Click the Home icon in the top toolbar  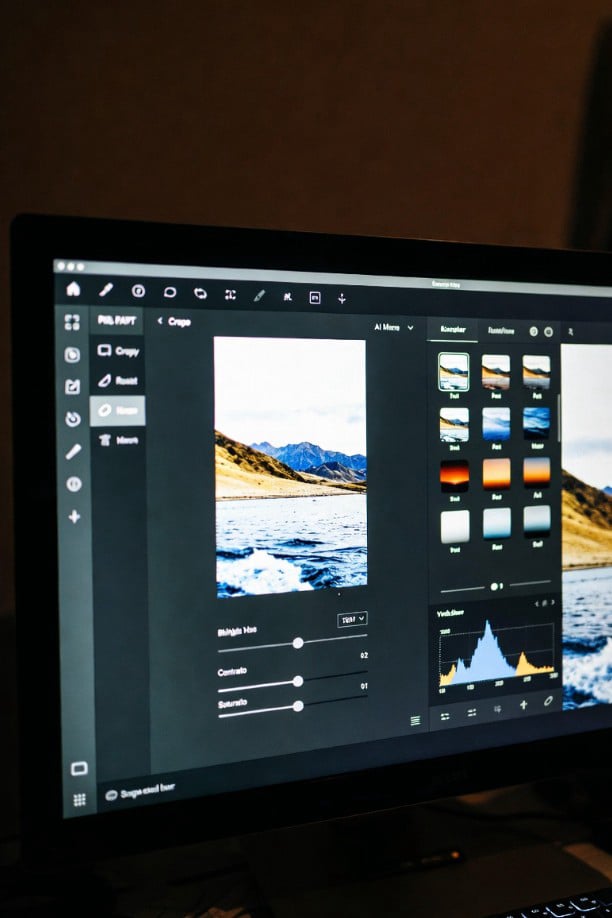click(73, 289)
